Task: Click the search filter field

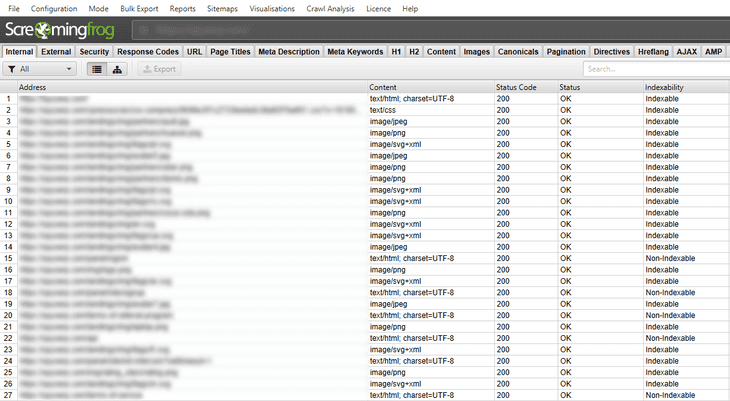Action: [x=655, y=69]
